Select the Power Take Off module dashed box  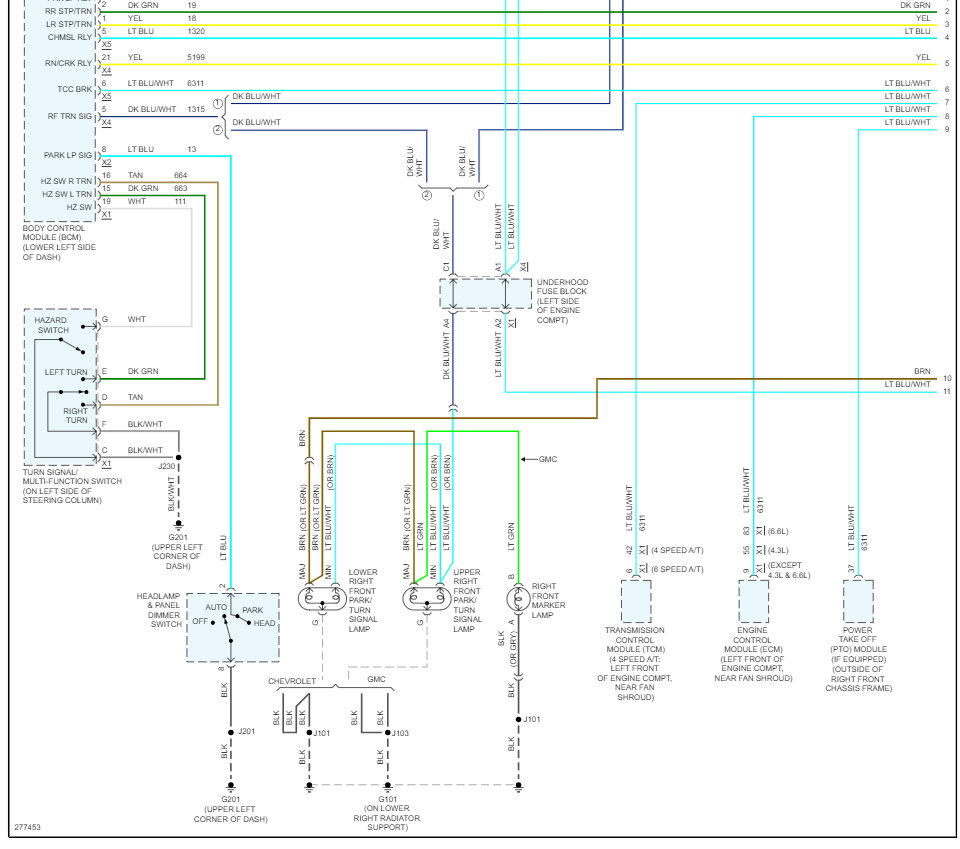coord(858,602)
